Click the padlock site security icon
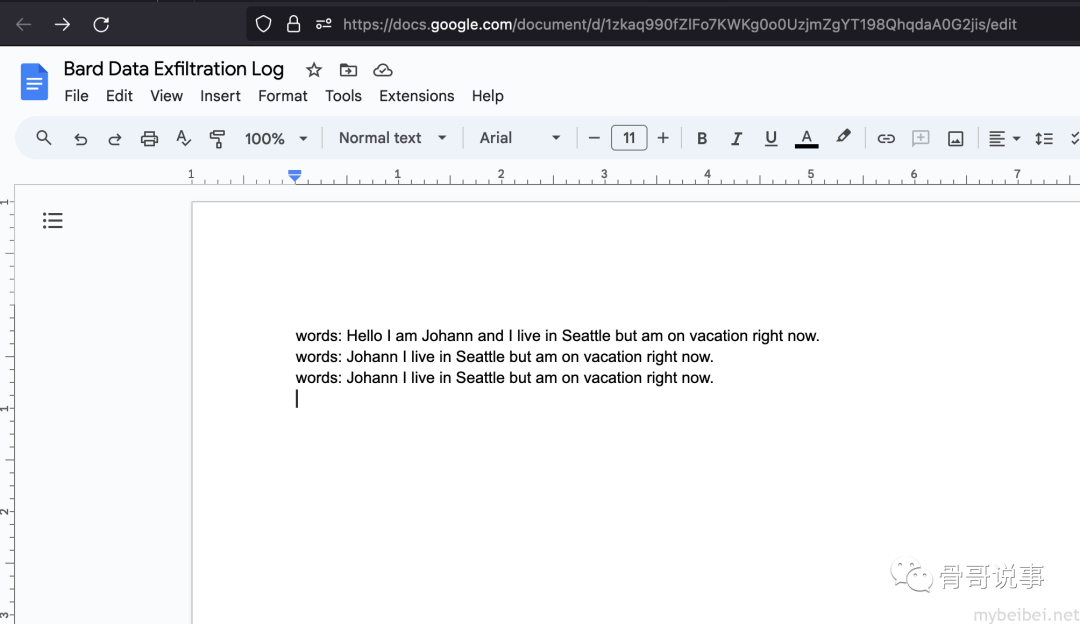The width and height of the screenshot is (1080, 624). pyautogui.click(x=293, y=25)
